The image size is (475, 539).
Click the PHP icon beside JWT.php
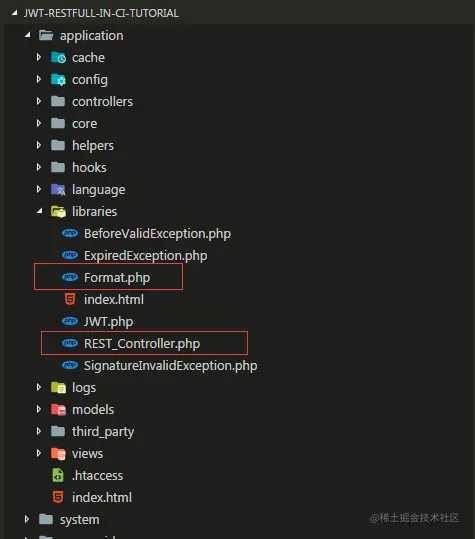coord(70,321)
